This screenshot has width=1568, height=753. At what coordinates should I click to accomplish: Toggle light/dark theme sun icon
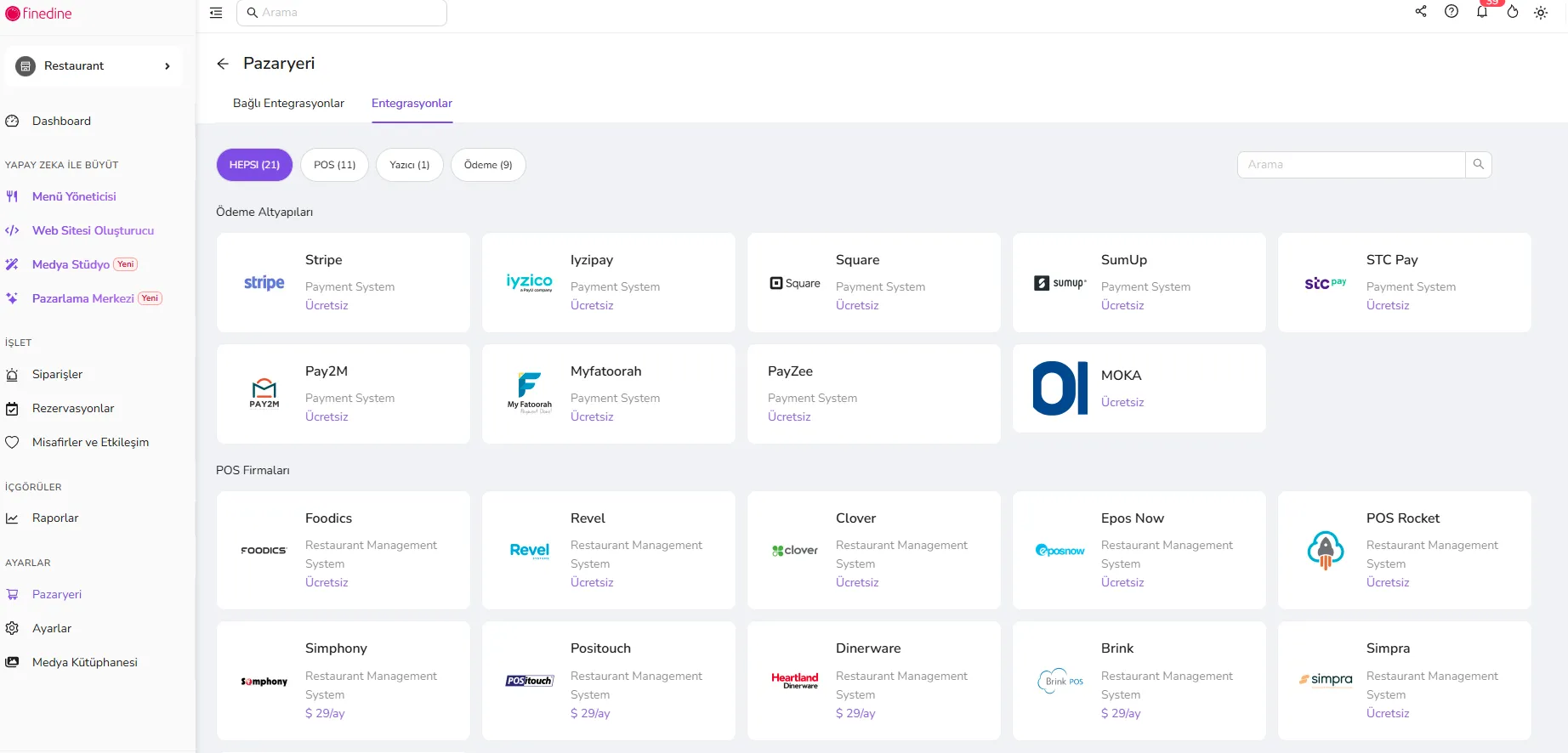[x=1541, y=13]
